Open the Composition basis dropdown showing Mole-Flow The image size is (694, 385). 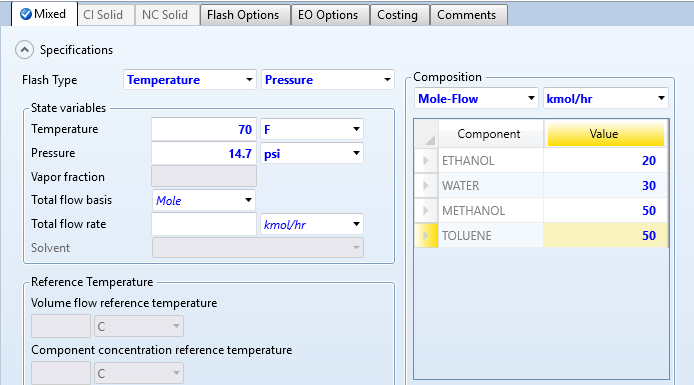click(476, 98)
